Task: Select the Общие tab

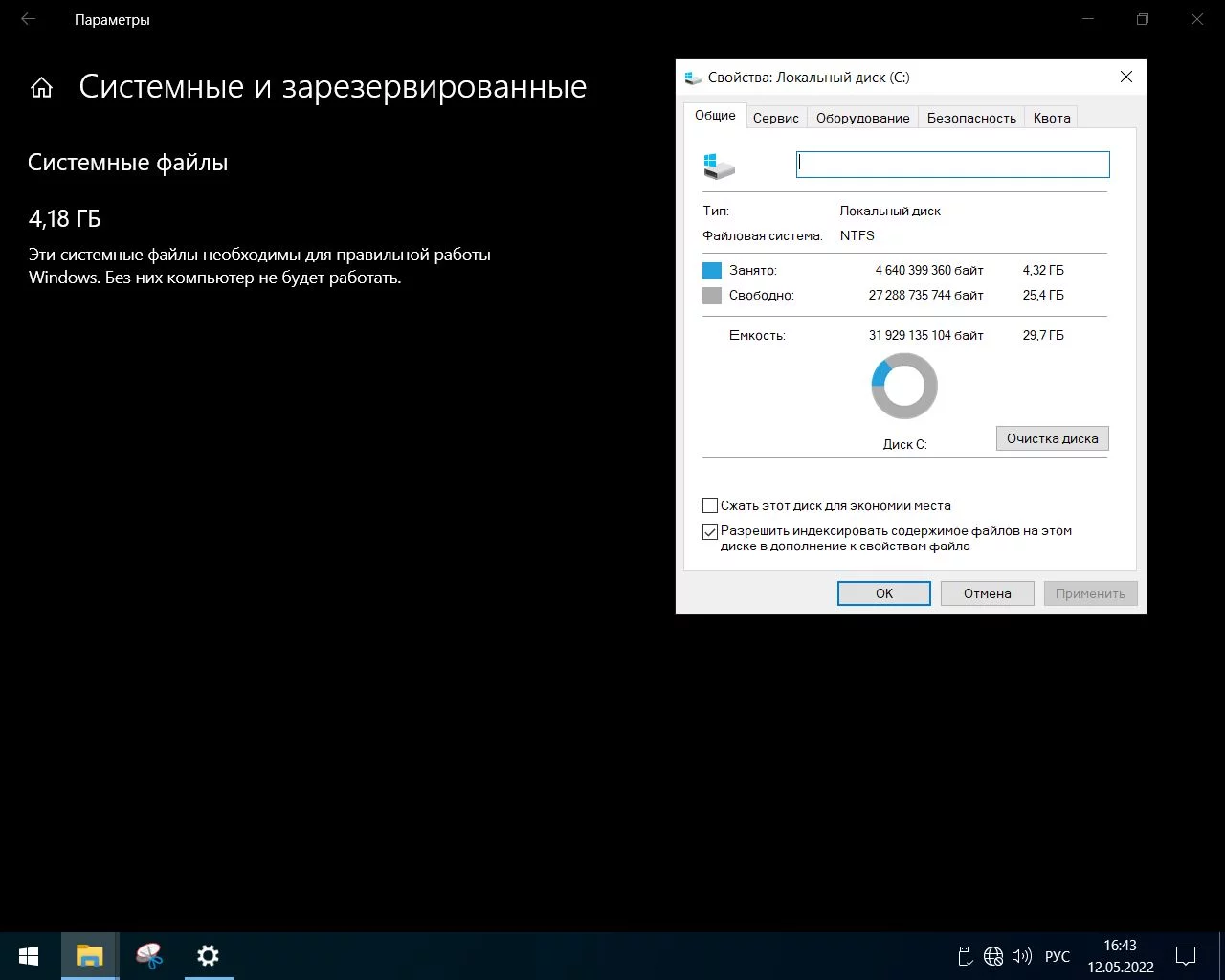Action: (x=715, y=115)
